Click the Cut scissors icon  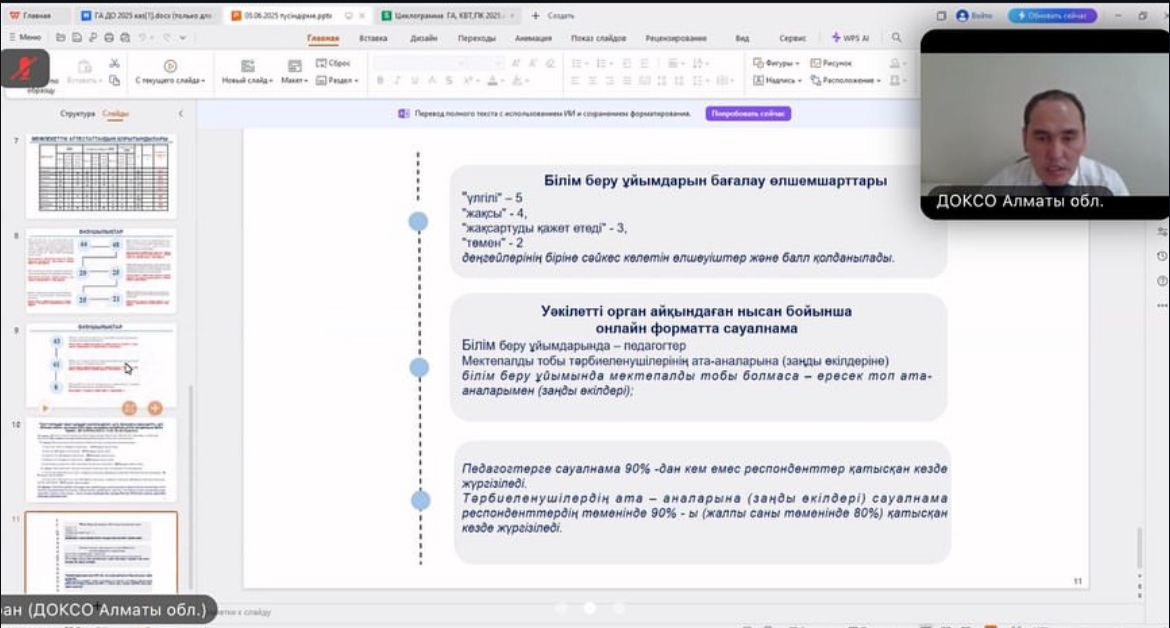coord(114,63)
